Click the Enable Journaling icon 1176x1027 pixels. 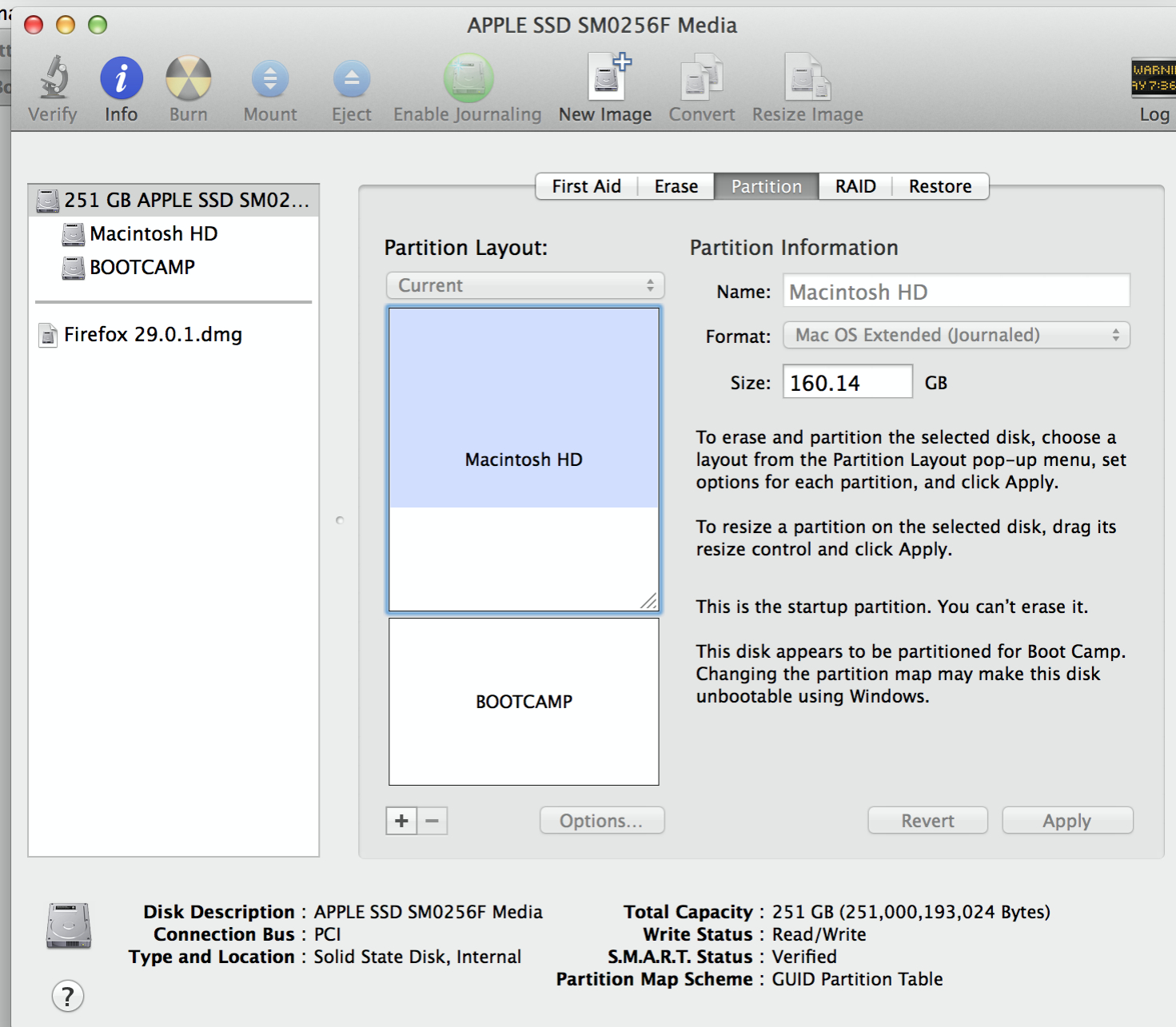point(468,79)
